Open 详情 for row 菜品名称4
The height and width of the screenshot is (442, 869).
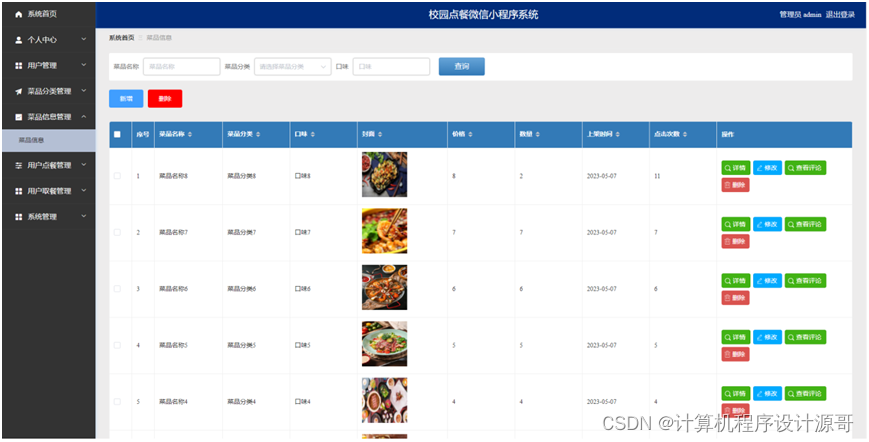735,394
